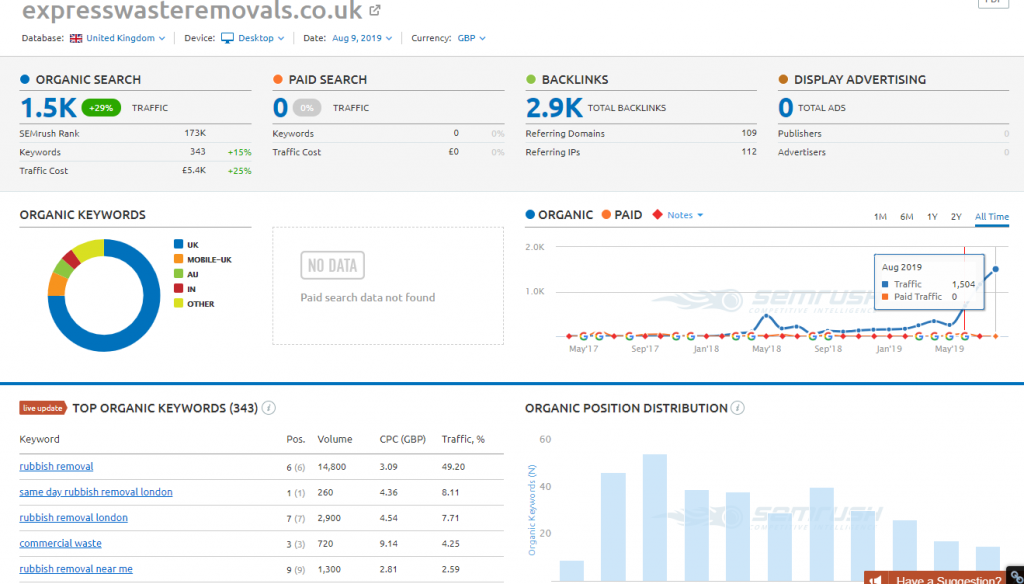Click the Traffic, % column header
Image resolution: width=1024 pixels, height=584 pixels.
click(x=463, y=439)
